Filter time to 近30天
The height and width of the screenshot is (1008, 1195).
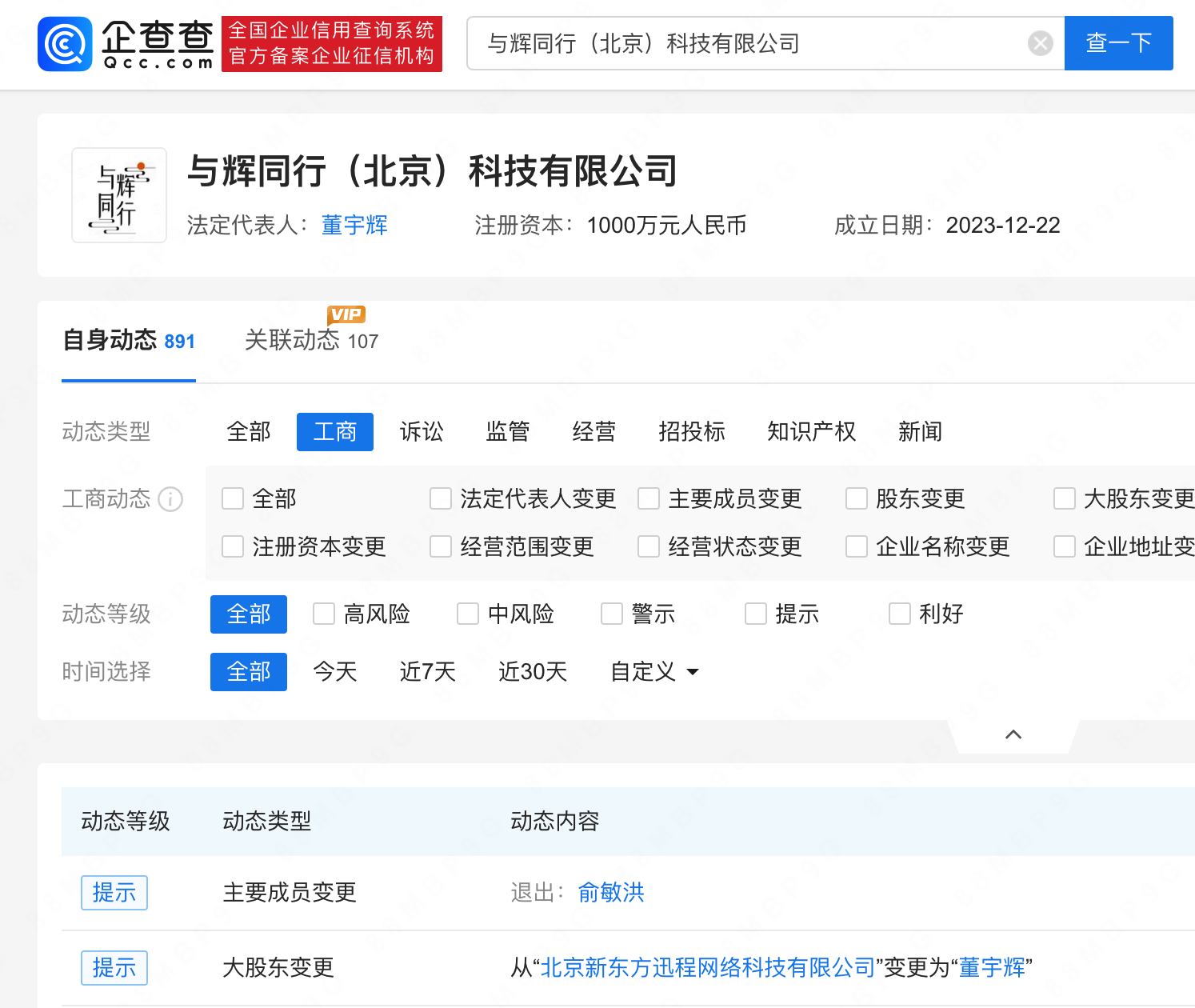tap(534, 672)
